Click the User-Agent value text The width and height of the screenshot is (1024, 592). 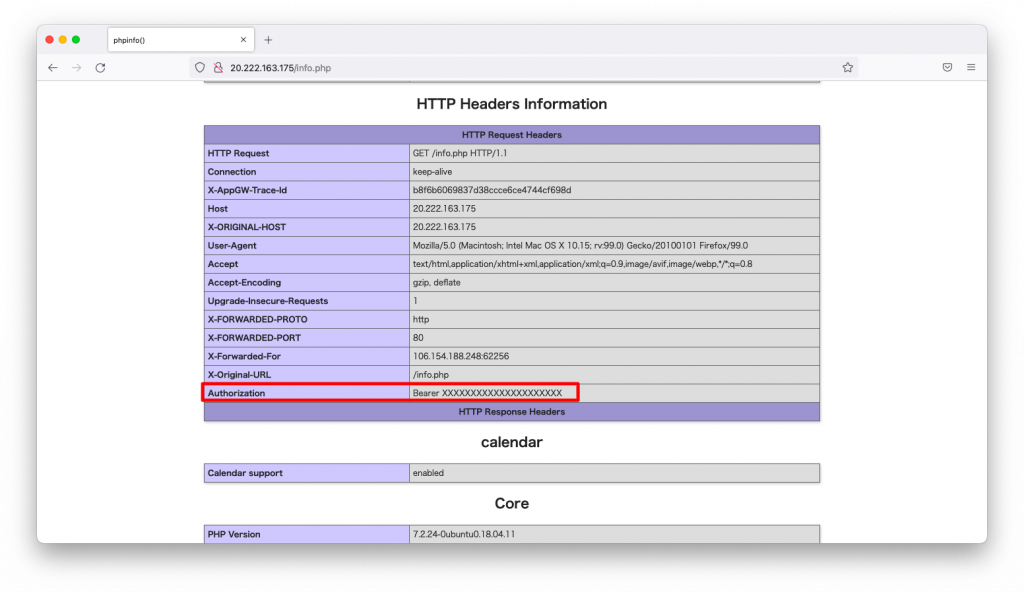tap(580, 246)
